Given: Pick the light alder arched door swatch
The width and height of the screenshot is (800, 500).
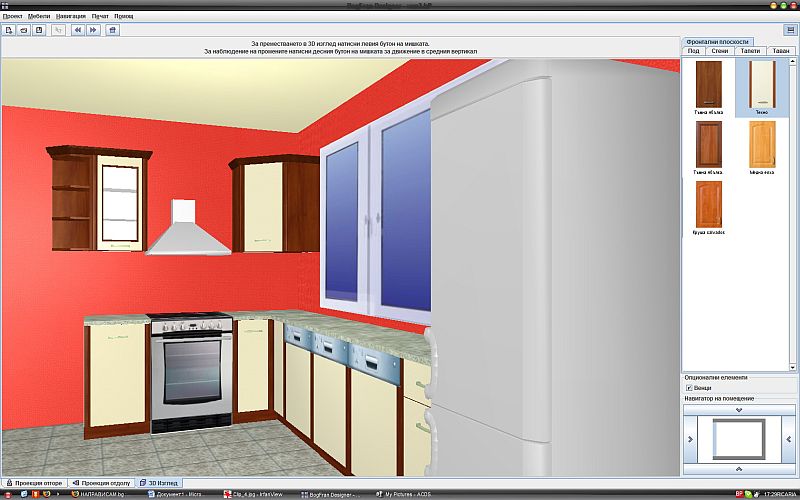Looking at the screenshot, I should click(x=762, y=144).
